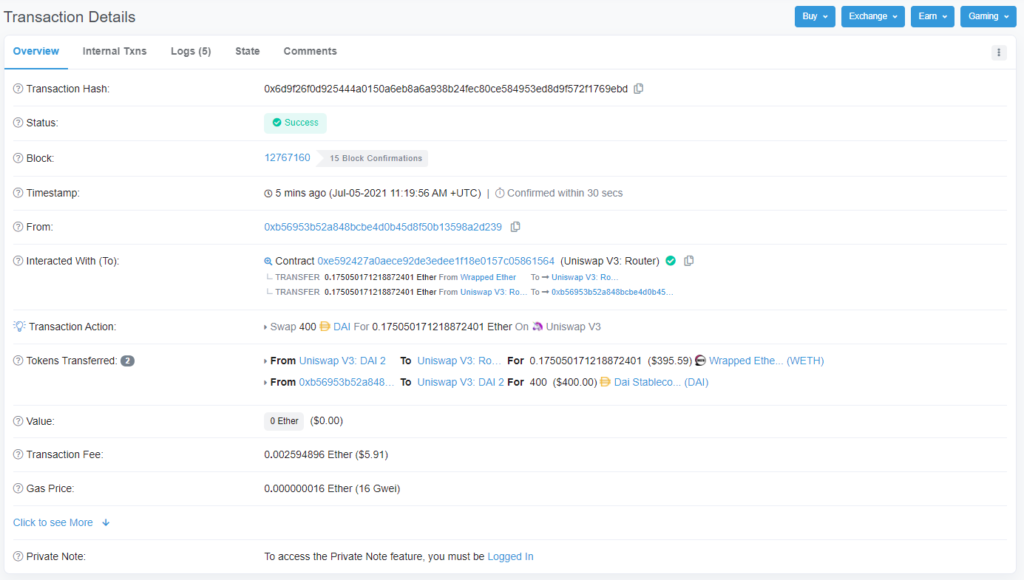Viewport: 1024px width, 580px height.
Task: Click the transaction hash value text
Action: (445, 89)
